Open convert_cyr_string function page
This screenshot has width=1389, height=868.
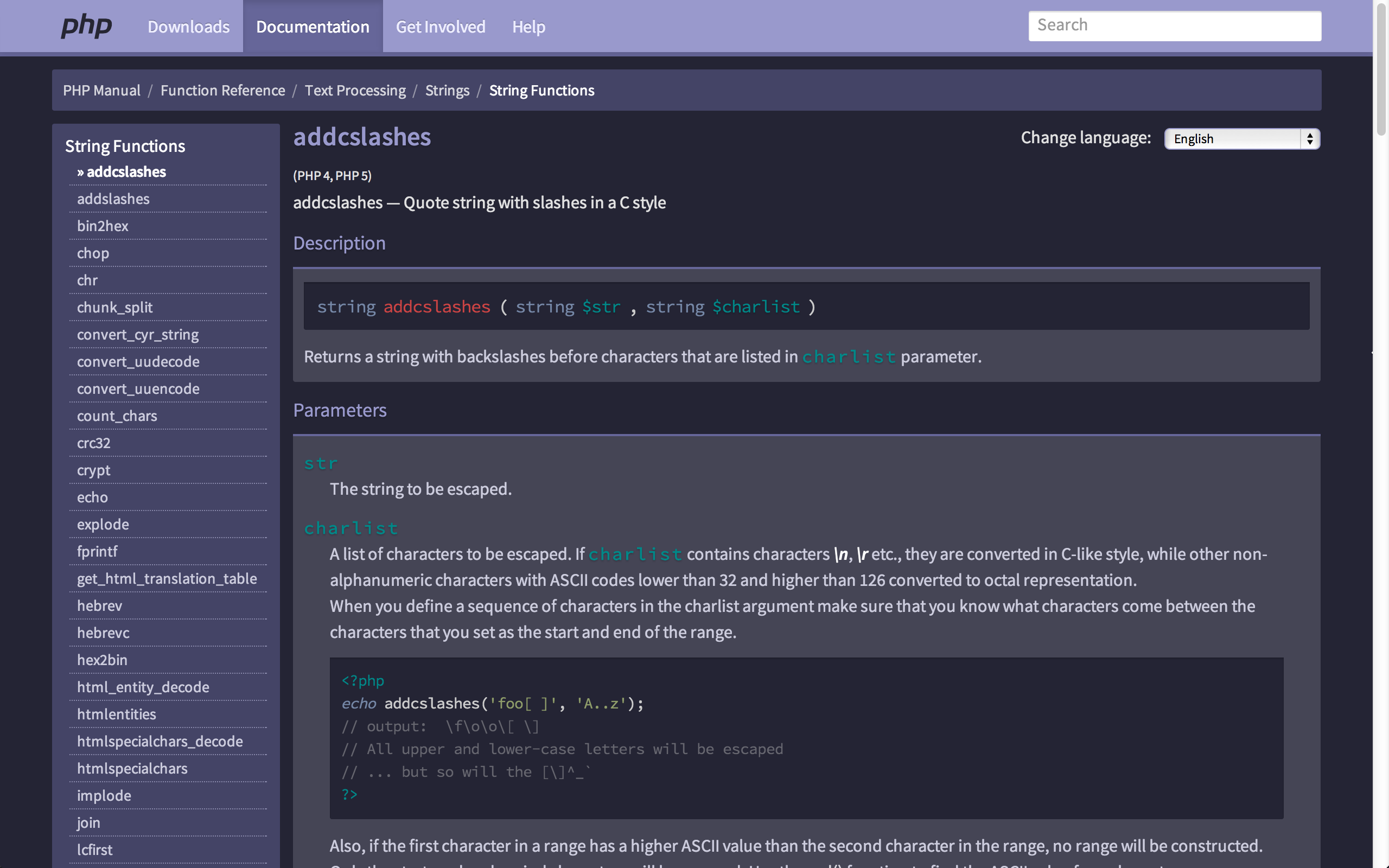click(x=138, y=334)
